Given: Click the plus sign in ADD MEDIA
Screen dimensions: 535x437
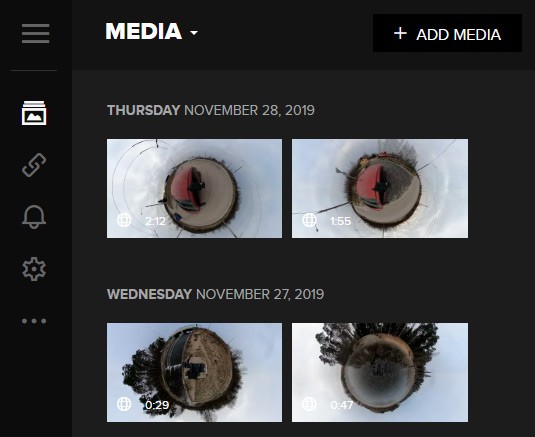Looking at the screenshot, I should pos(400,33).
